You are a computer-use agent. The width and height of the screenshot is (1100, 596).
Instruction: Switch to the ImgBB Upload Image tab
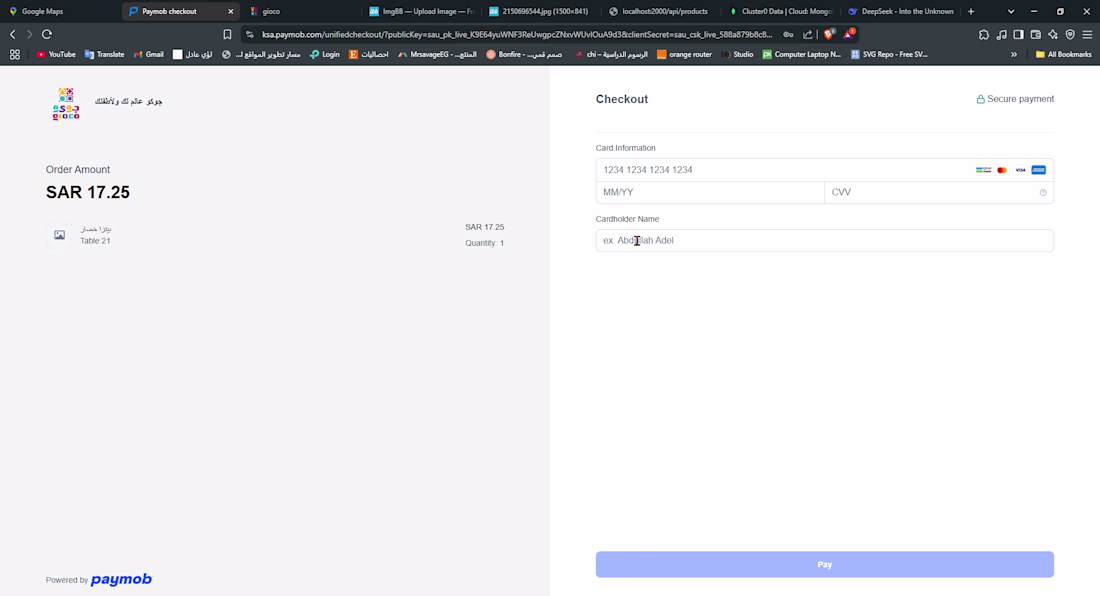pos(422,11)
